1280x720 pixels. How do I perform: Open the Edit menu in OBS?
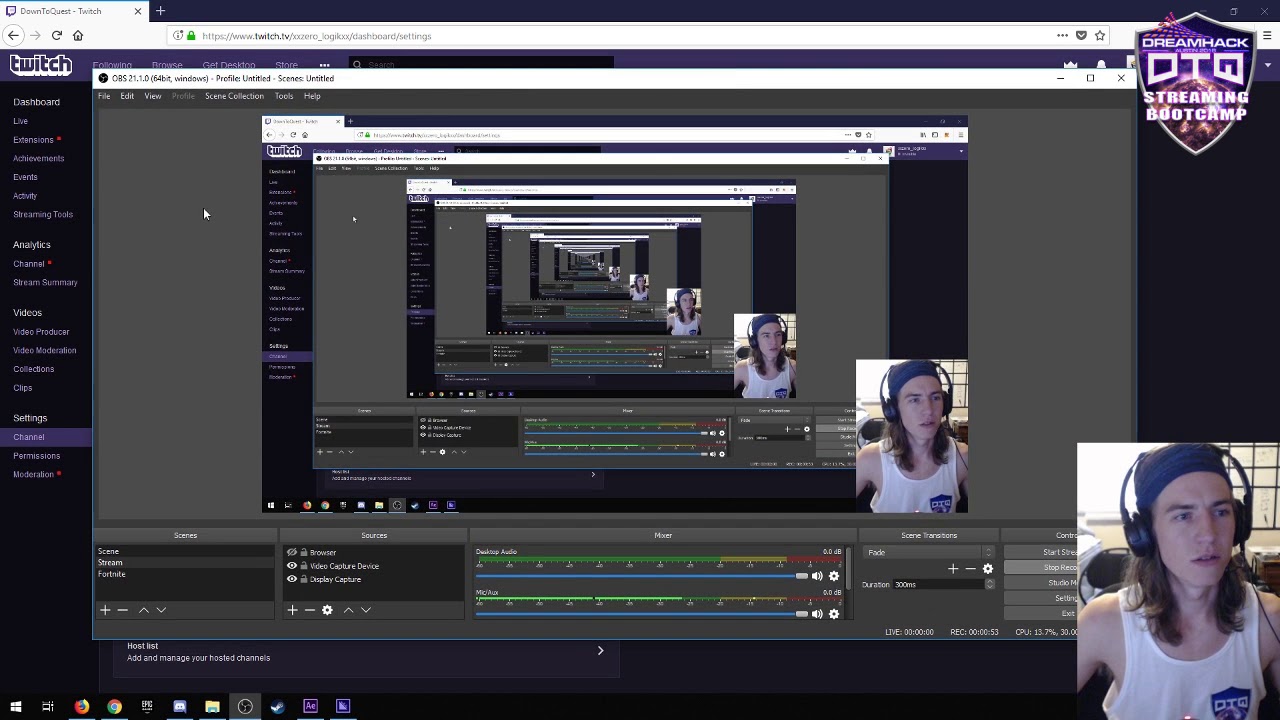127,96
